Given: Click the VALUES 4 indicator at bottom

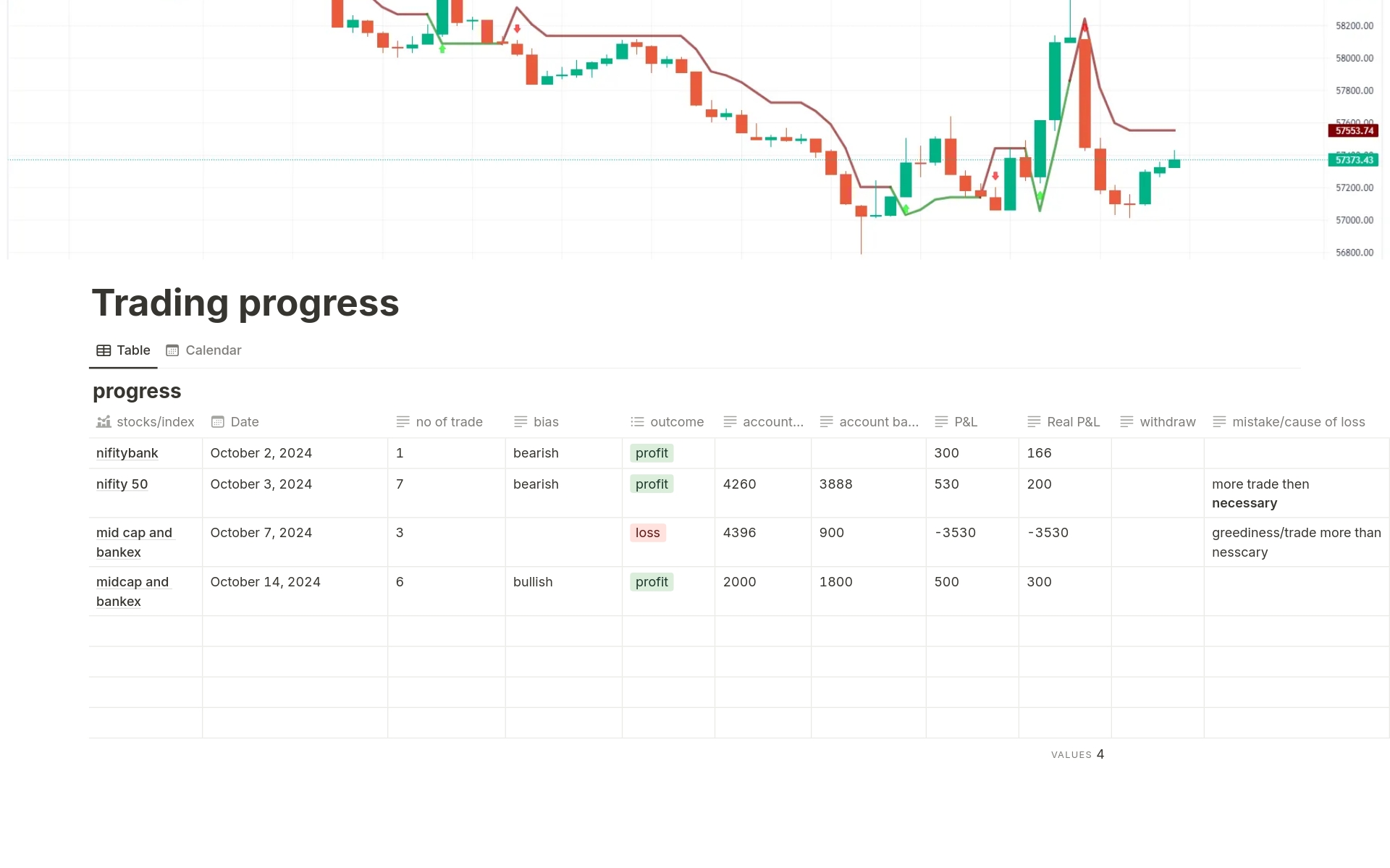Looking at the screenshot, I should point(1076,754).
